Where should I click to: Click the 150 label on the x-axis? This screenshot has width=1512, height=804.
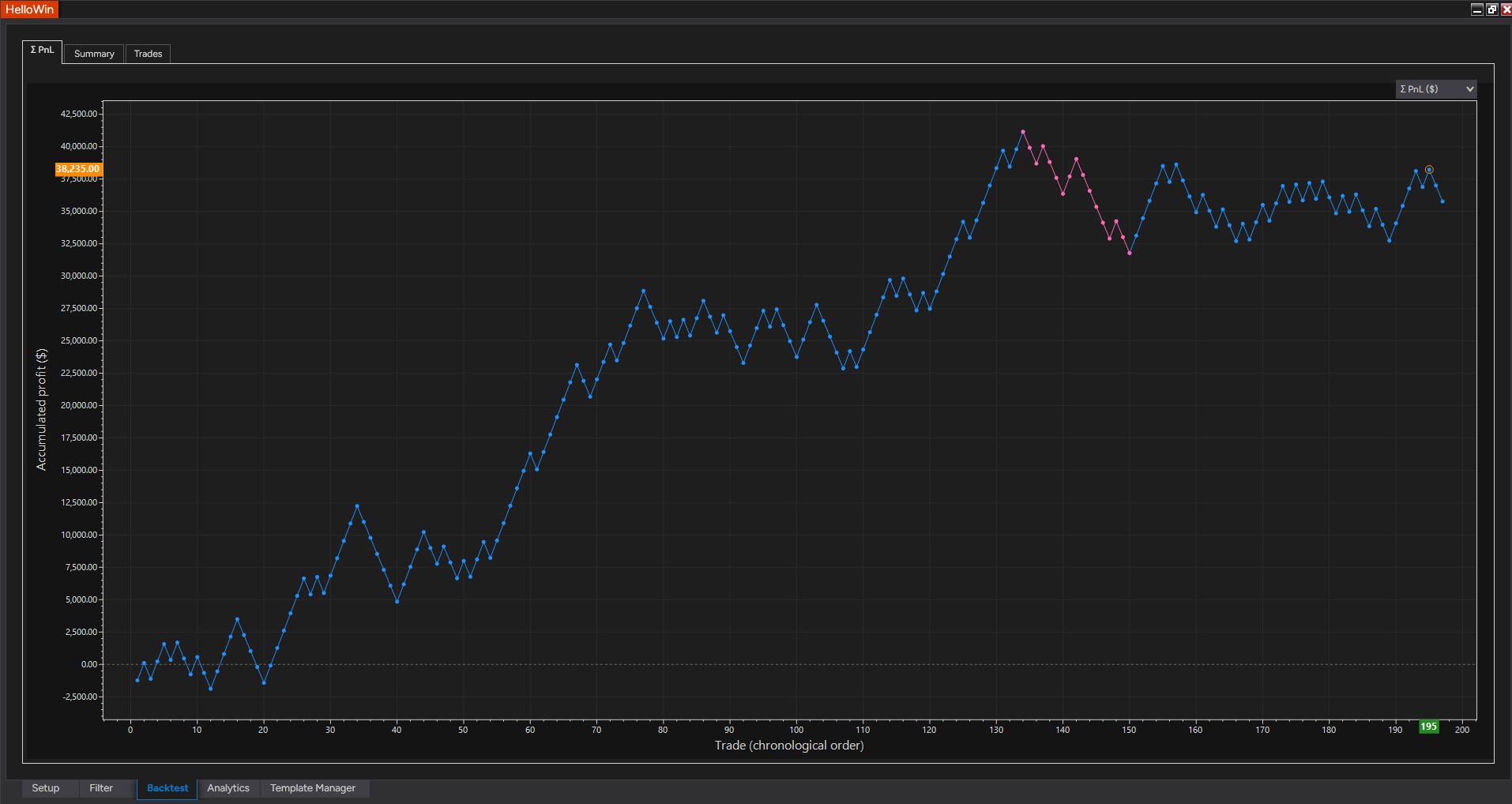click(x=1129, y=730)
